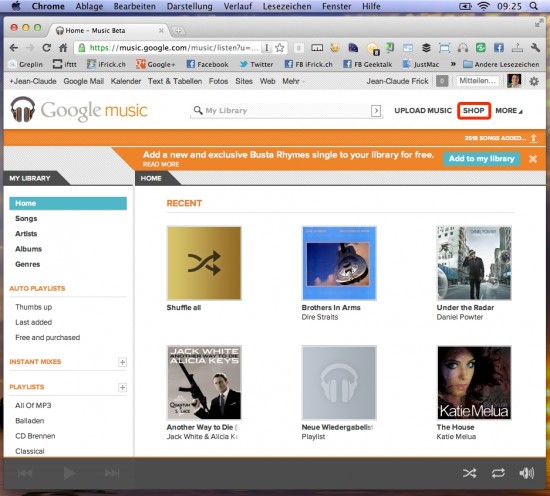Image resolution: width=550 pixels, height=496 pixels.
Task: Select Albums in My Library sidebar
Action: pyautogui.click(x=28, y=249)
